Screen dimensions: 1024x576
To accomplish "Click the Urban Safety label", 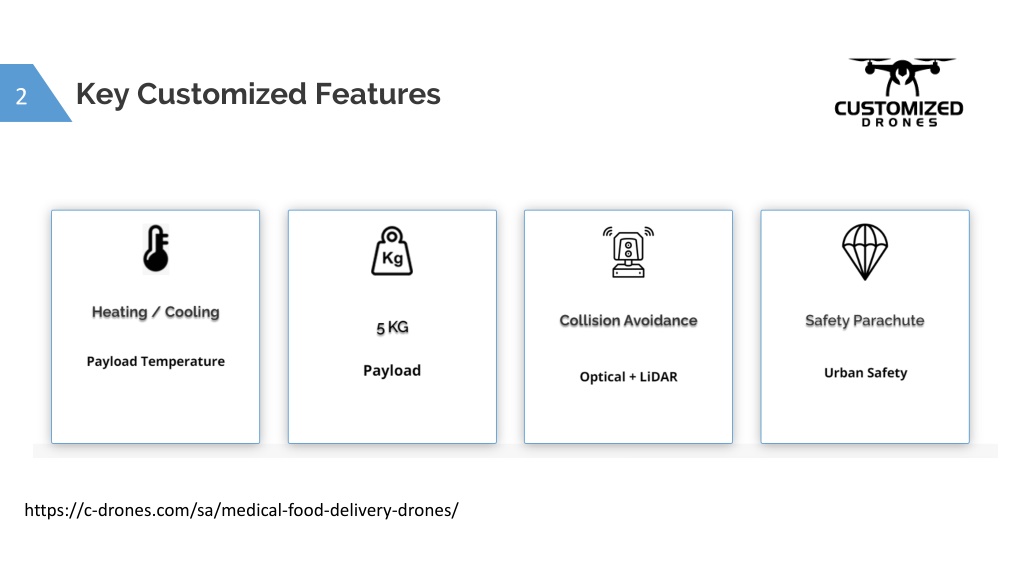I will pyautogui.click(x=865, y=373).
